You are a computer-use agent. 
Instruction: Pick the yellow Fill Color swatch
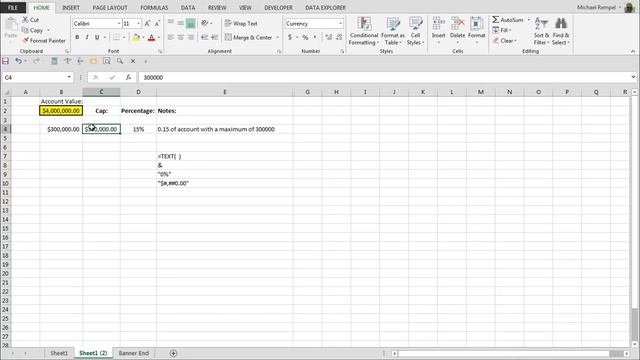click(x=136, y=38)
